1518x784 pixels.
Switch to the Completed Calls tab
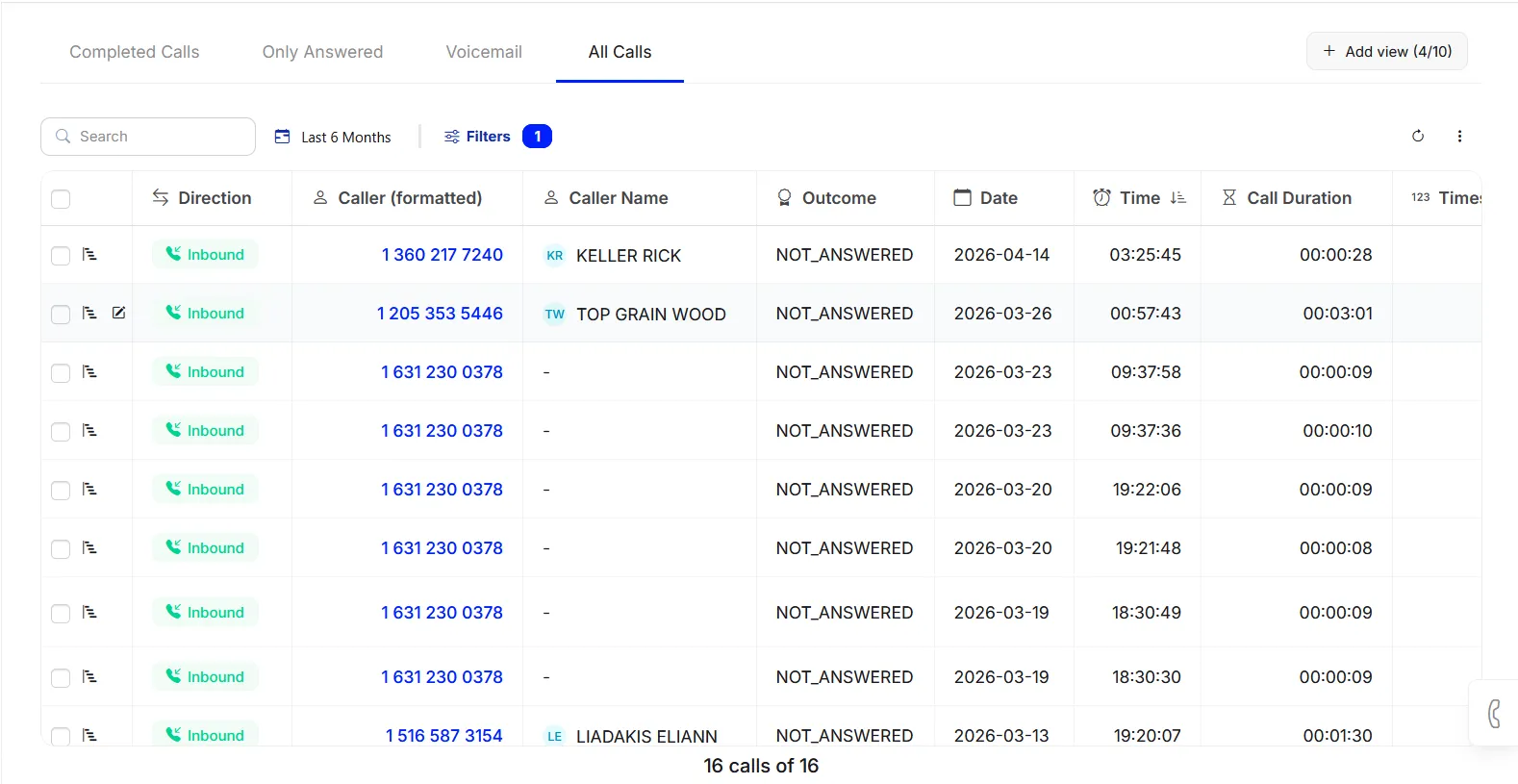click(x=135, y=52)
